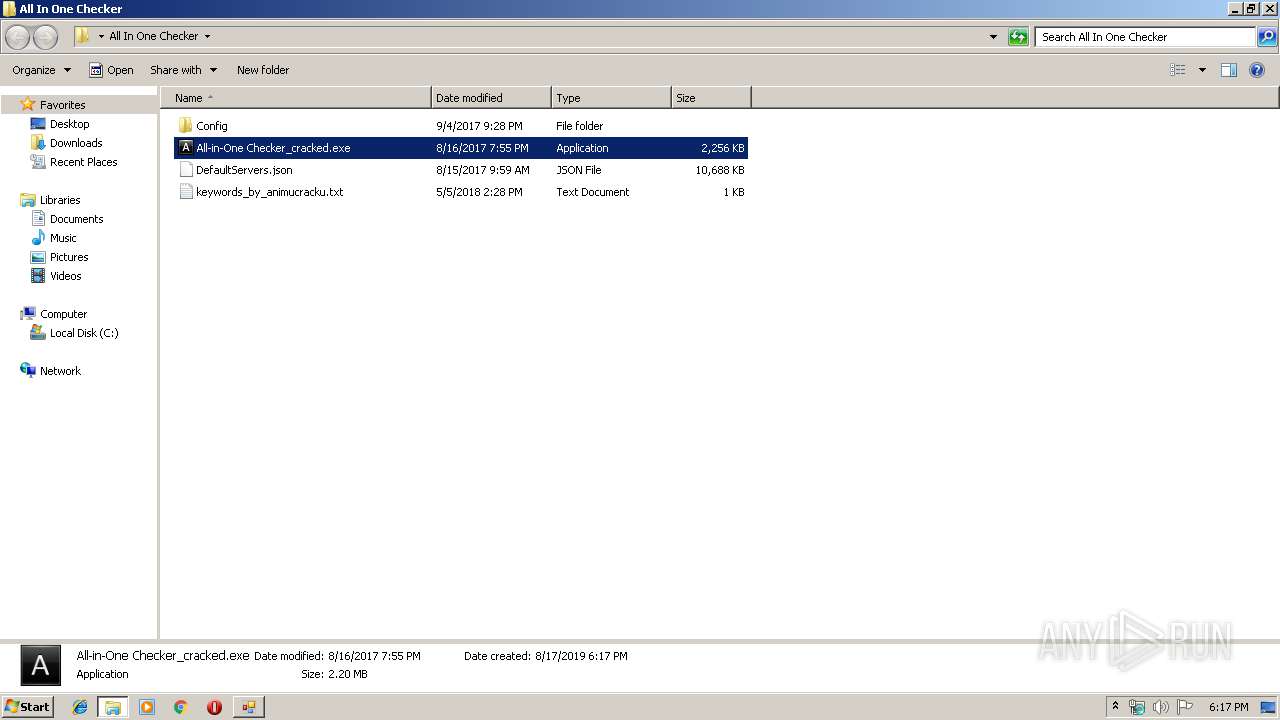Viewport: 1280px width, 720px height.
Task: Click the refresh button beside address bar
Action: [x=1018, y=37]
